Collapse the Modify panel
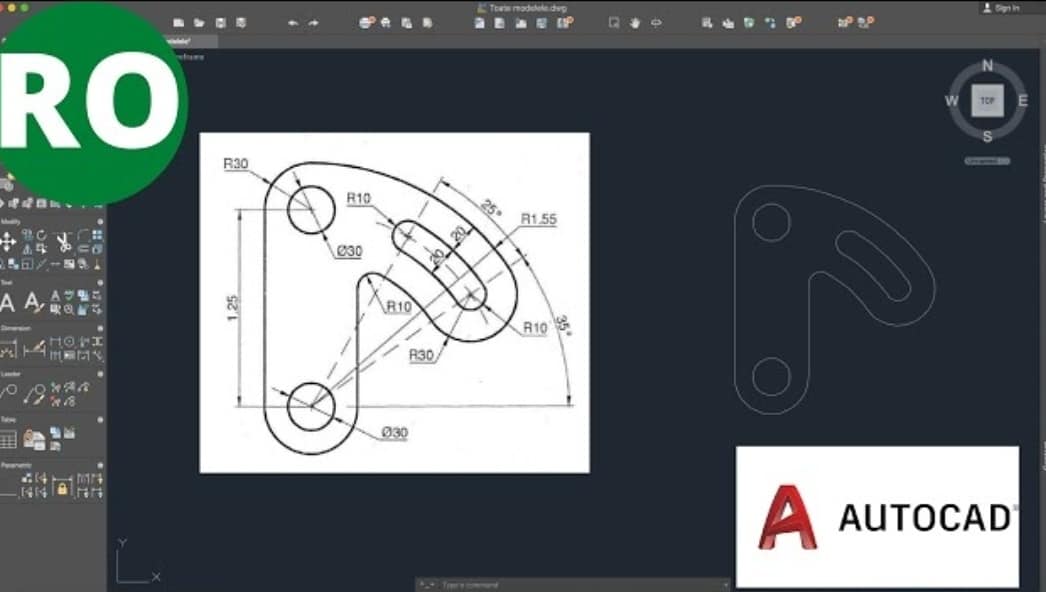 [100, 222]
